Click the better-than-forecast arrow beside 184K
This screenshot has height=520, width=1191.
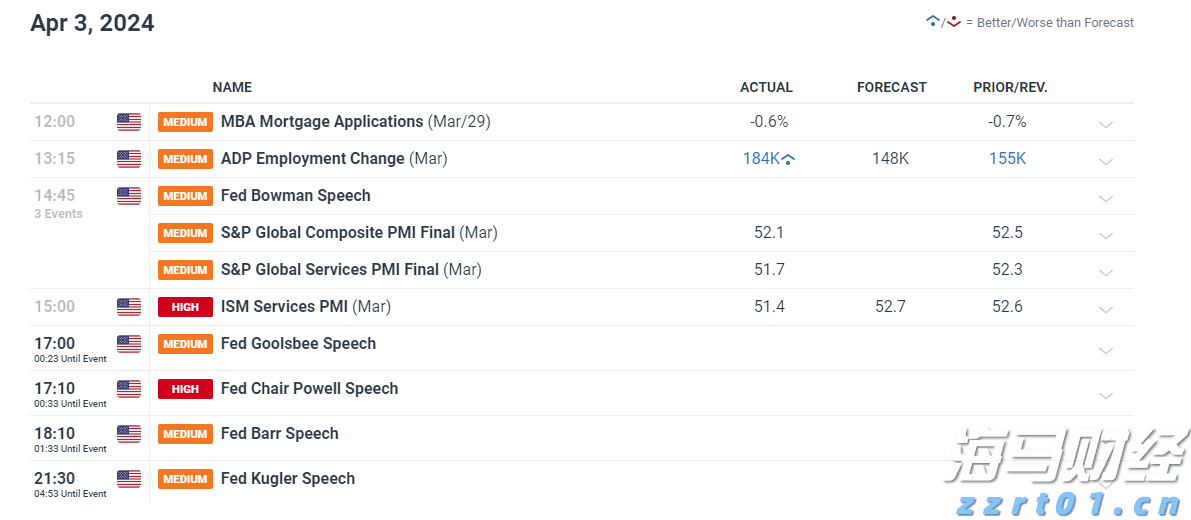pyautogui.click(x=789, y=160)
